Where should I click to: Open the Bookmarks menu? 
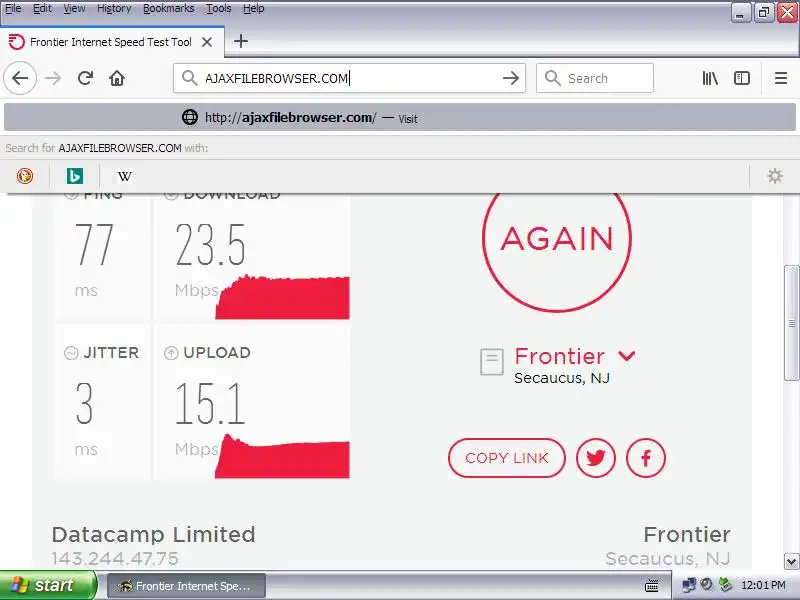(x=168, y=9)
